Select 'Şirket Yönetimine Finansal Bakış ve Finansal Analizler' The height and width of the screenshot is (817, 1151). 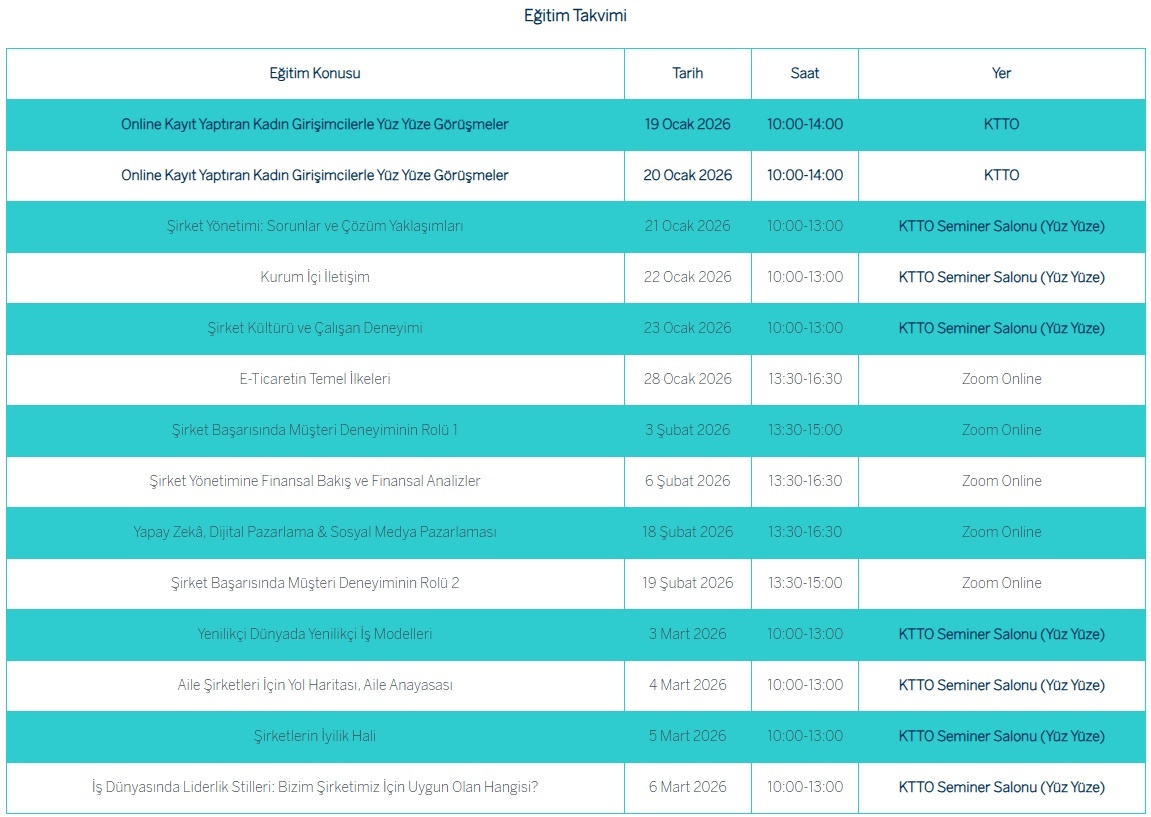point(315,481)
